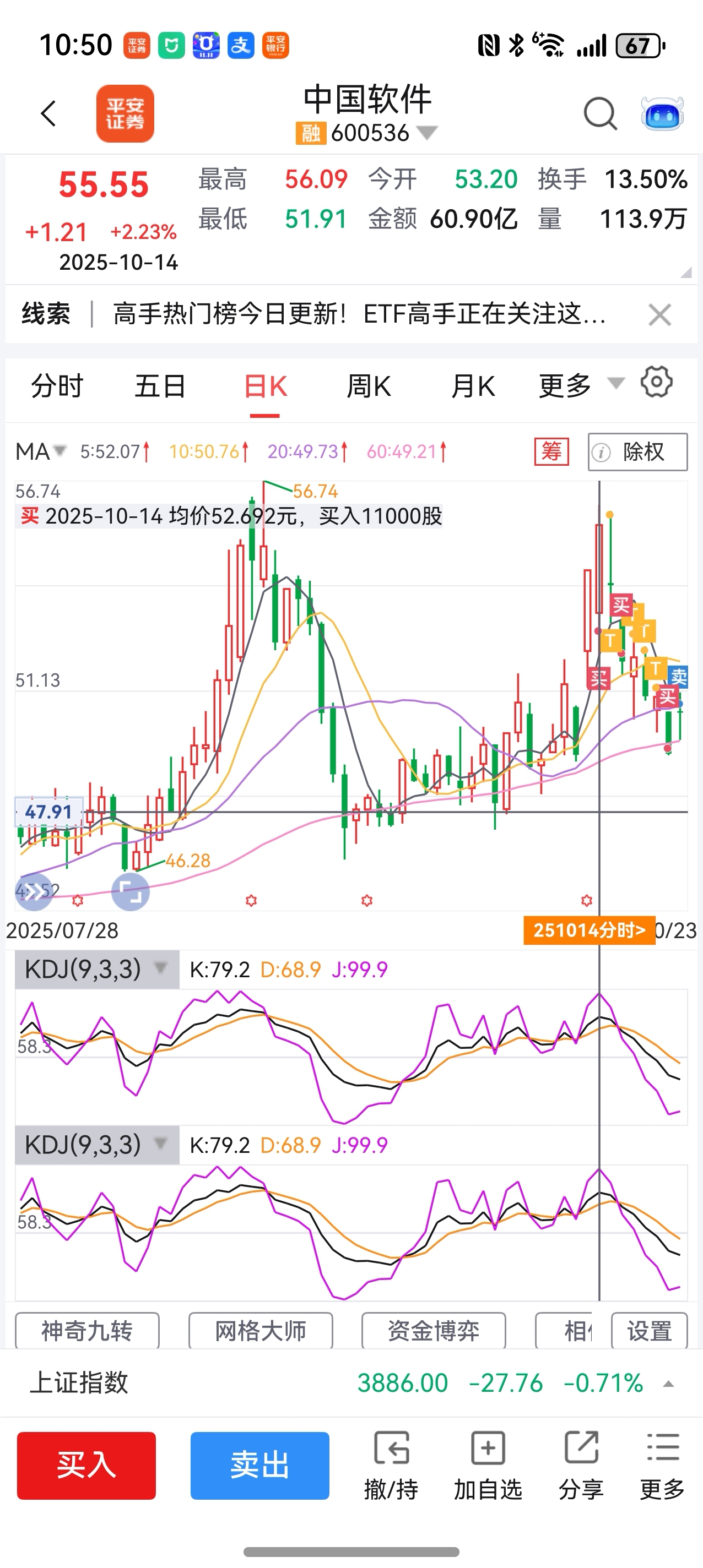The width and height of the screenshot is (703, 1568).
Task: Tap the first red star event marker
Action: 77,900
